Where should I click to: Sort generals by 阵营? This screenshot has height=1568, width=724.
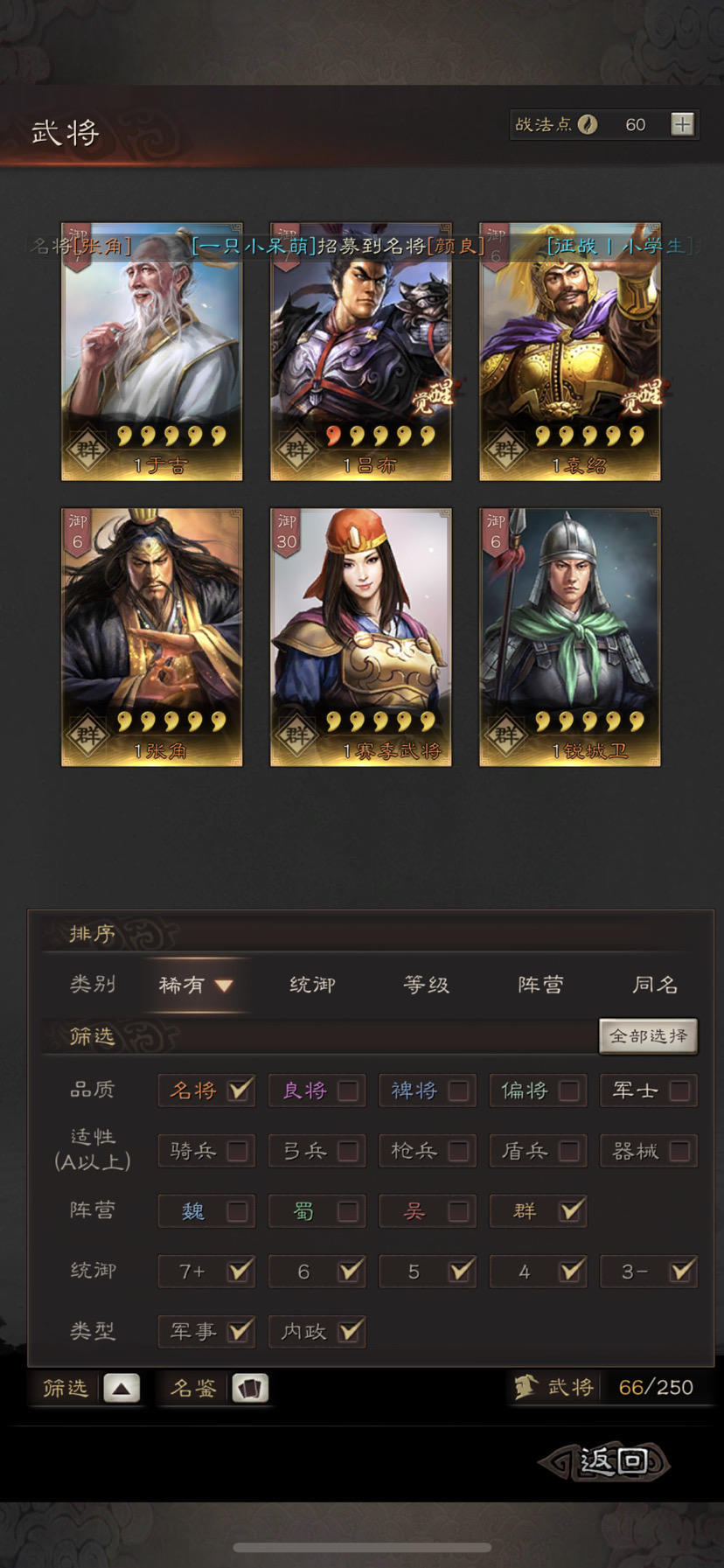coord(540,985)
